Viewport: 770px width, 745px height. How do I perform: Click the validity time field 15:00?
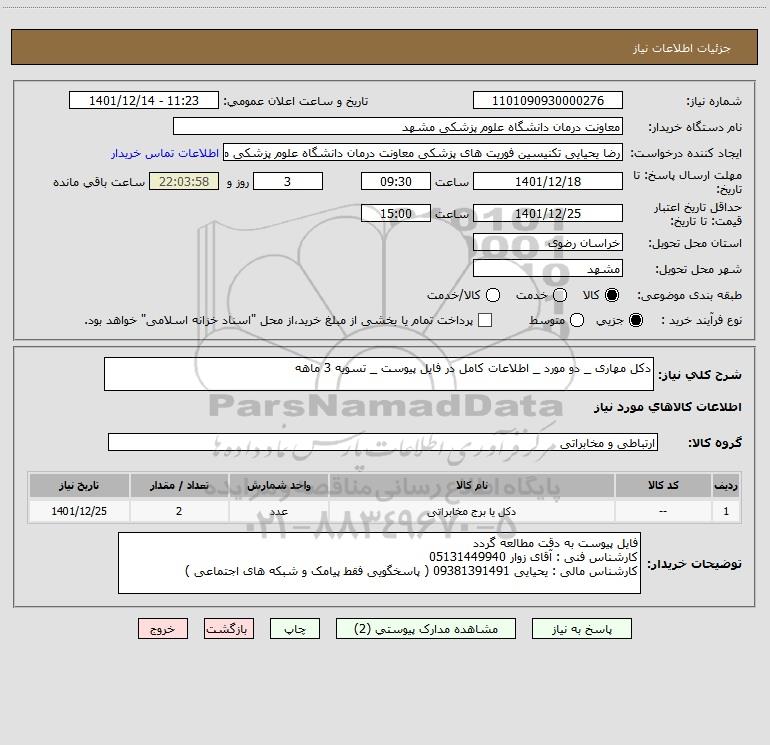396,214
